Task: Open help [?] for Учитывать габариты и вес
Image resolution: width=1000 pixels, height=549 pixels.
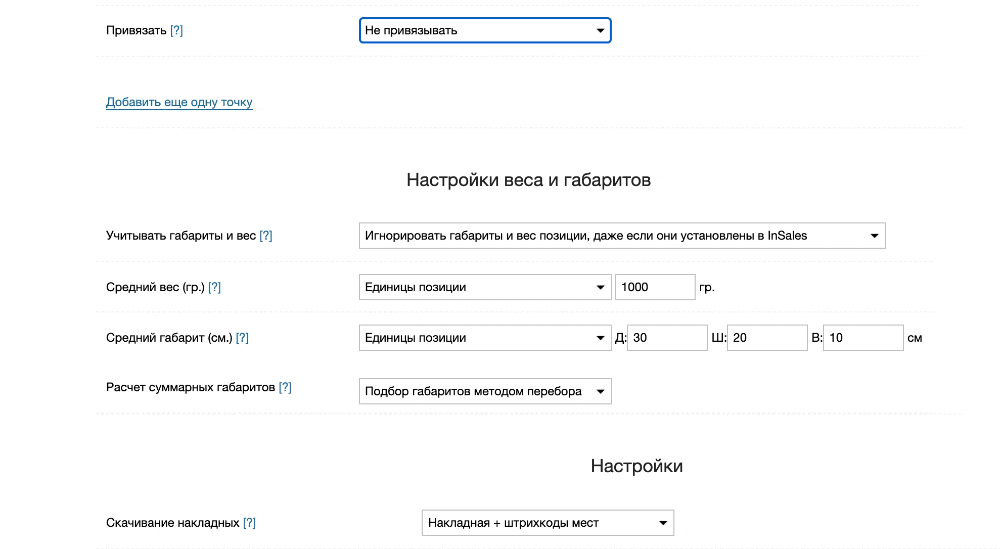Action: [266, 236]
